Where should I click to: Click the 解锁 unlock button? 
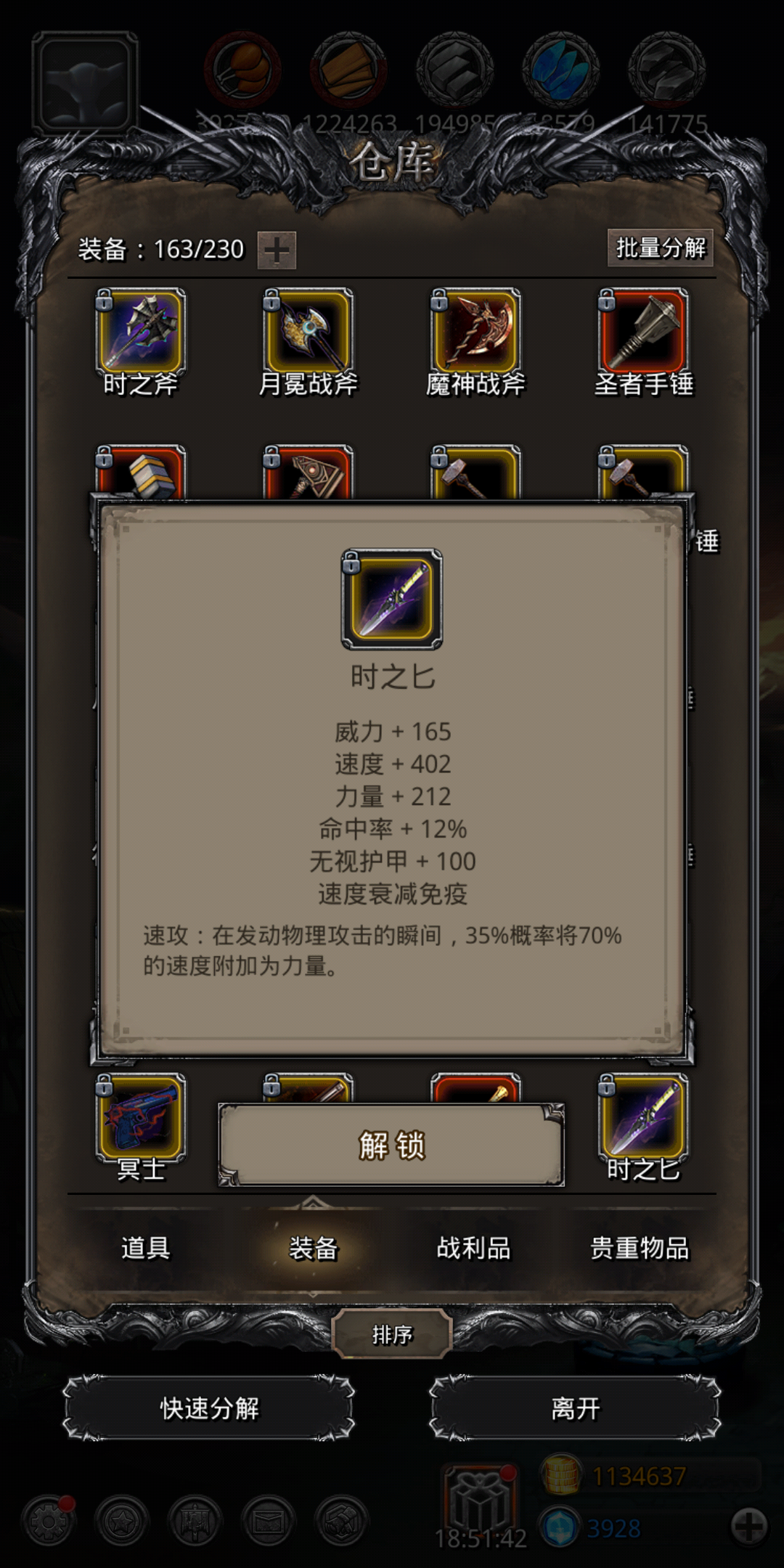(x=391, y=1146)
